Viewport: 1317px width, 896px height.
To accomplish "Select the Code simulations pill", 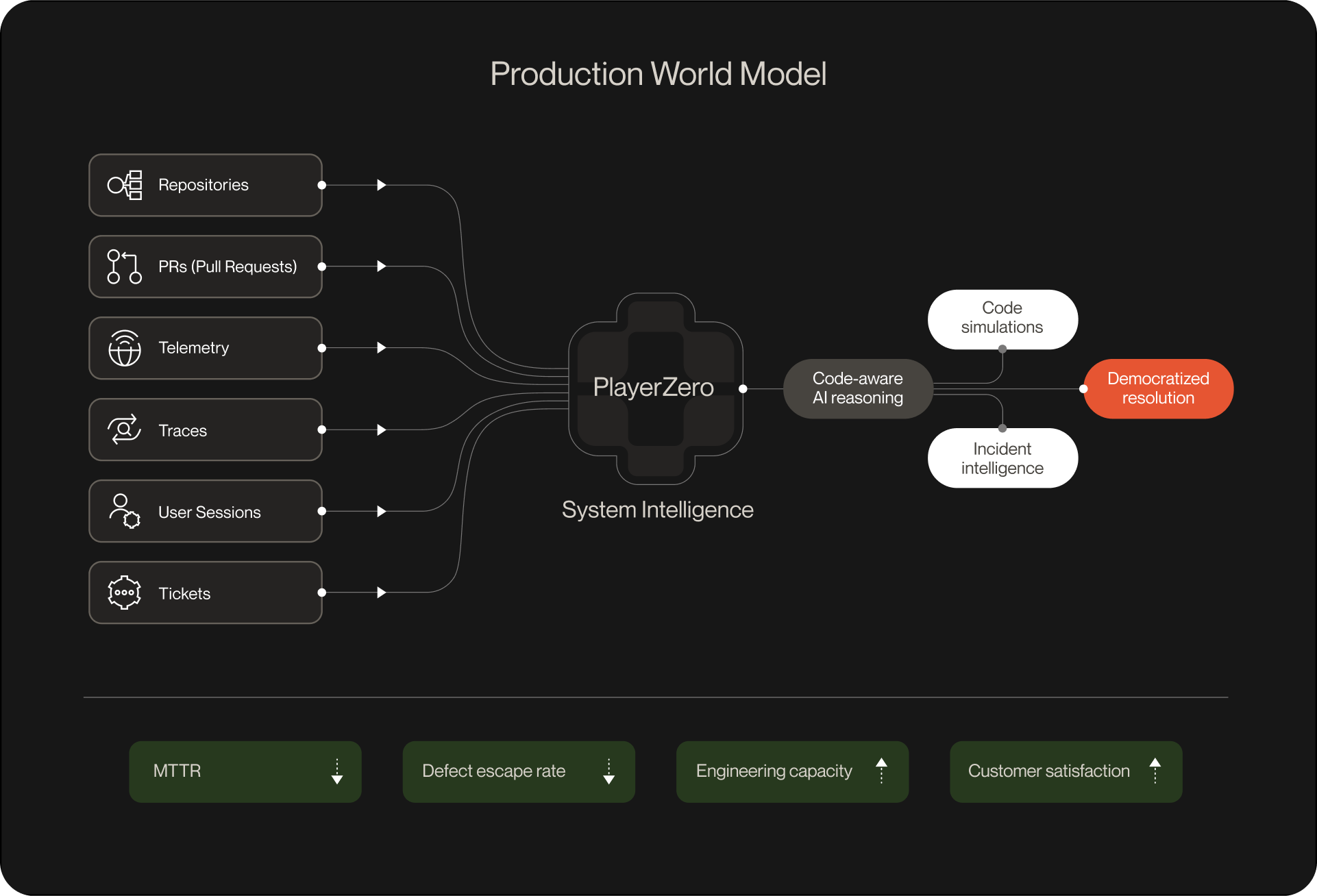I will pyautogui.click(x=1002, y=319).
